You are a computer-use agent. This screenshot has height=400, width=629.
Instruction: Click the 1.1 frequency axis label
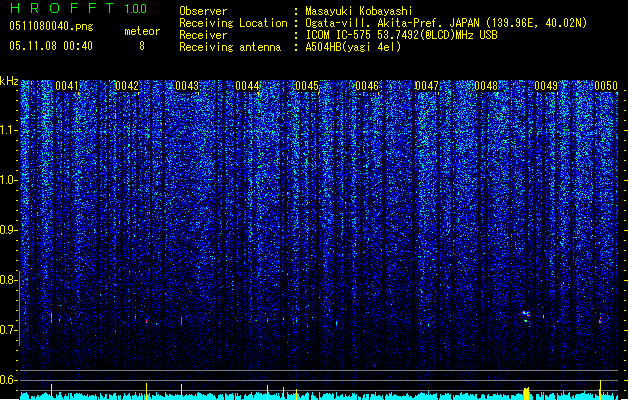(x=8, y=130)
